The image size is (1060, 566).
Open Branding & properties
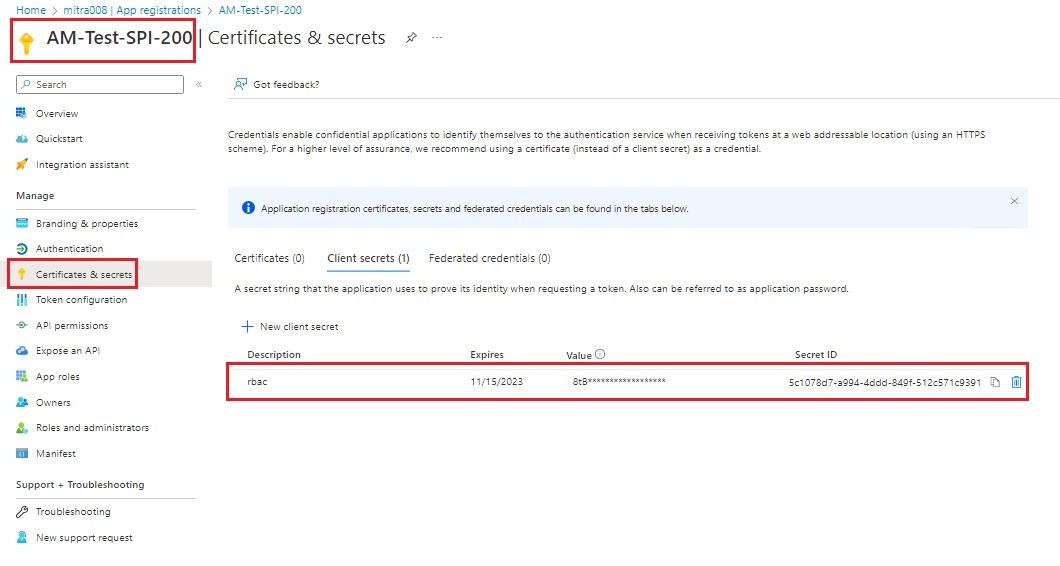[87, 224]
